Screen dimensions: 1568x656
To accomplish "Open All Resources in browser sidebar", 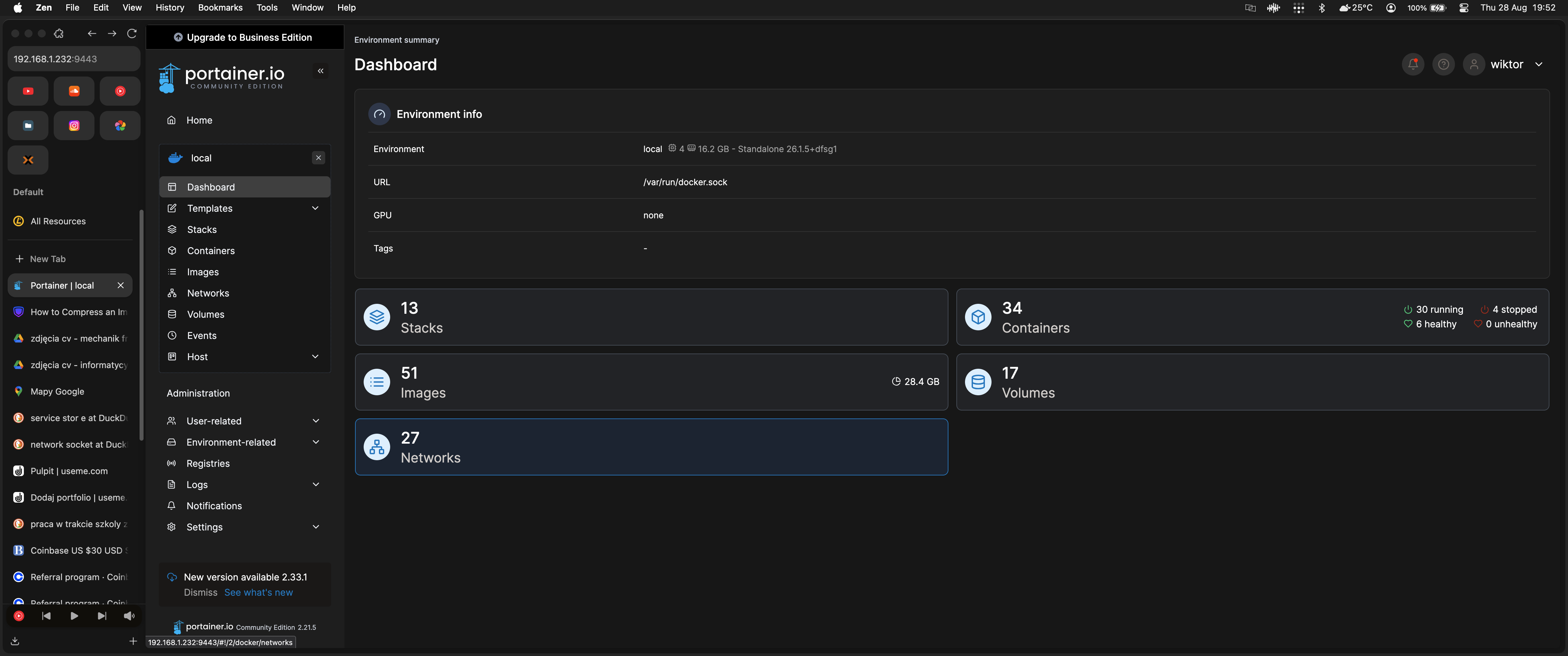I will point(70,222).
